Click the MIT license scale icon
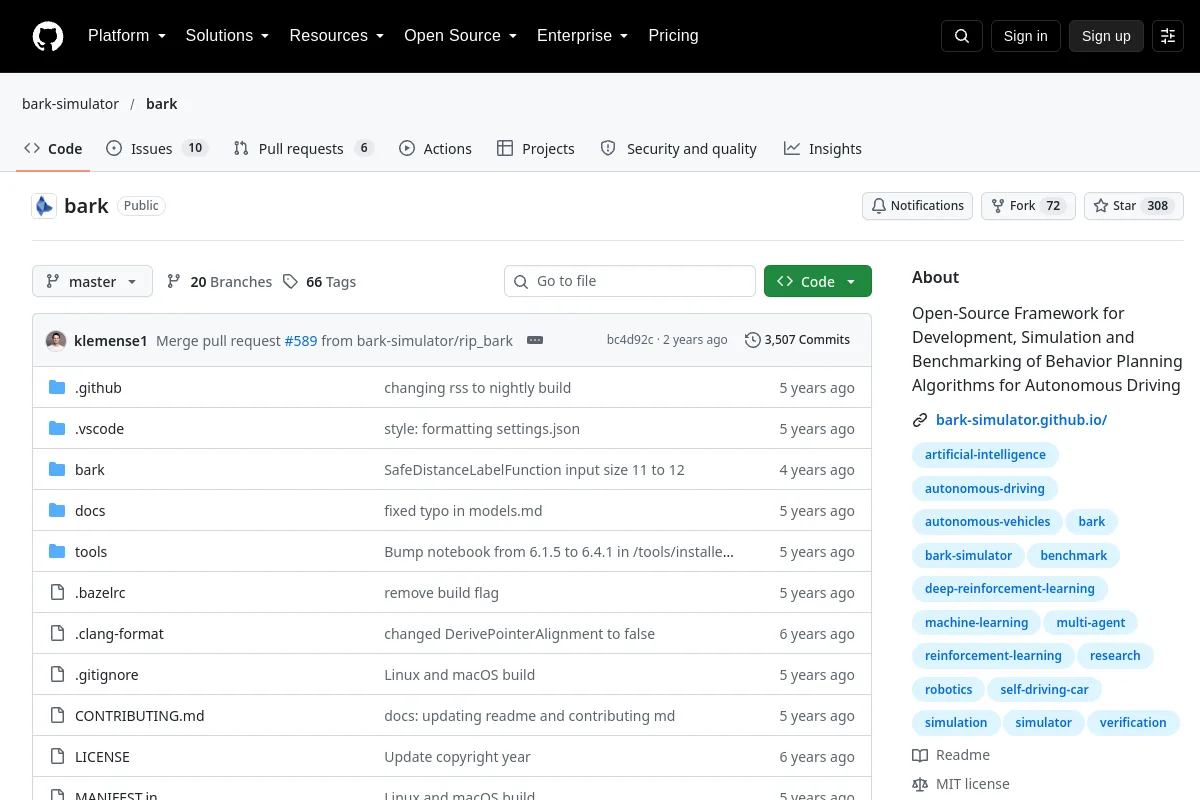The image size is (1200, 800). pyautogui.click(x=920, y=784)
